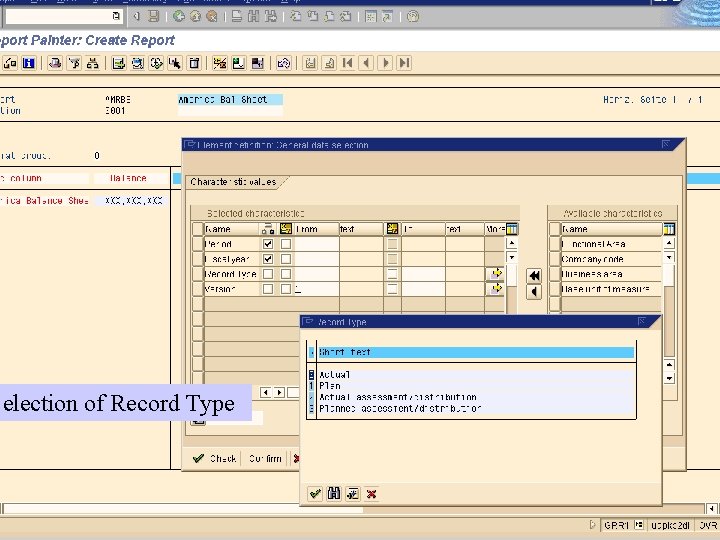
Task: Open table settings icon in Selected characteristics
Action: (x=512, y=229)
